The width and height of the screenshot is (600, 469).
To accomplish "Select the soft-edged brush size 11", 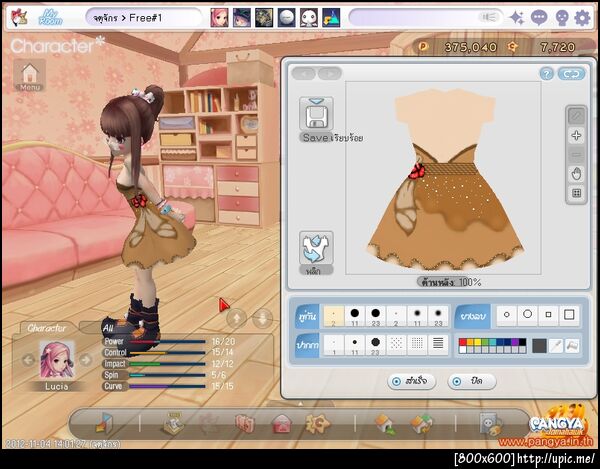I will 417,316.
